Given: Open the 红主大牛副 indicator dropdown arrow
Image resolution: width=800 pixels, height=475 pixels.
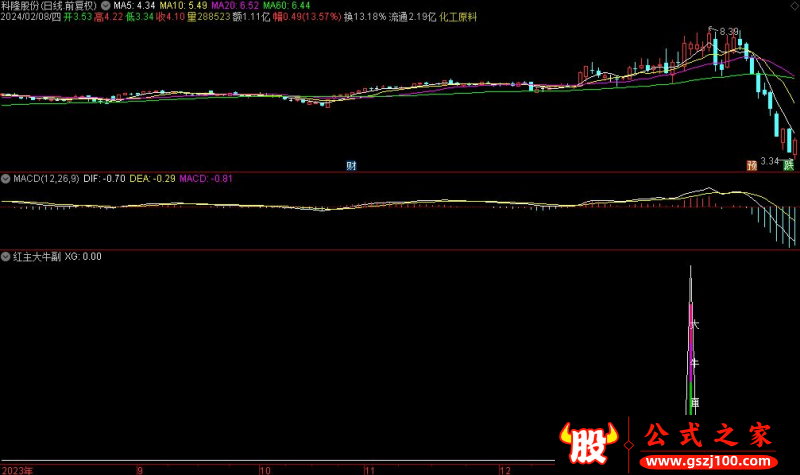Looking at the screenshot, I should click(x=6, y=256).
